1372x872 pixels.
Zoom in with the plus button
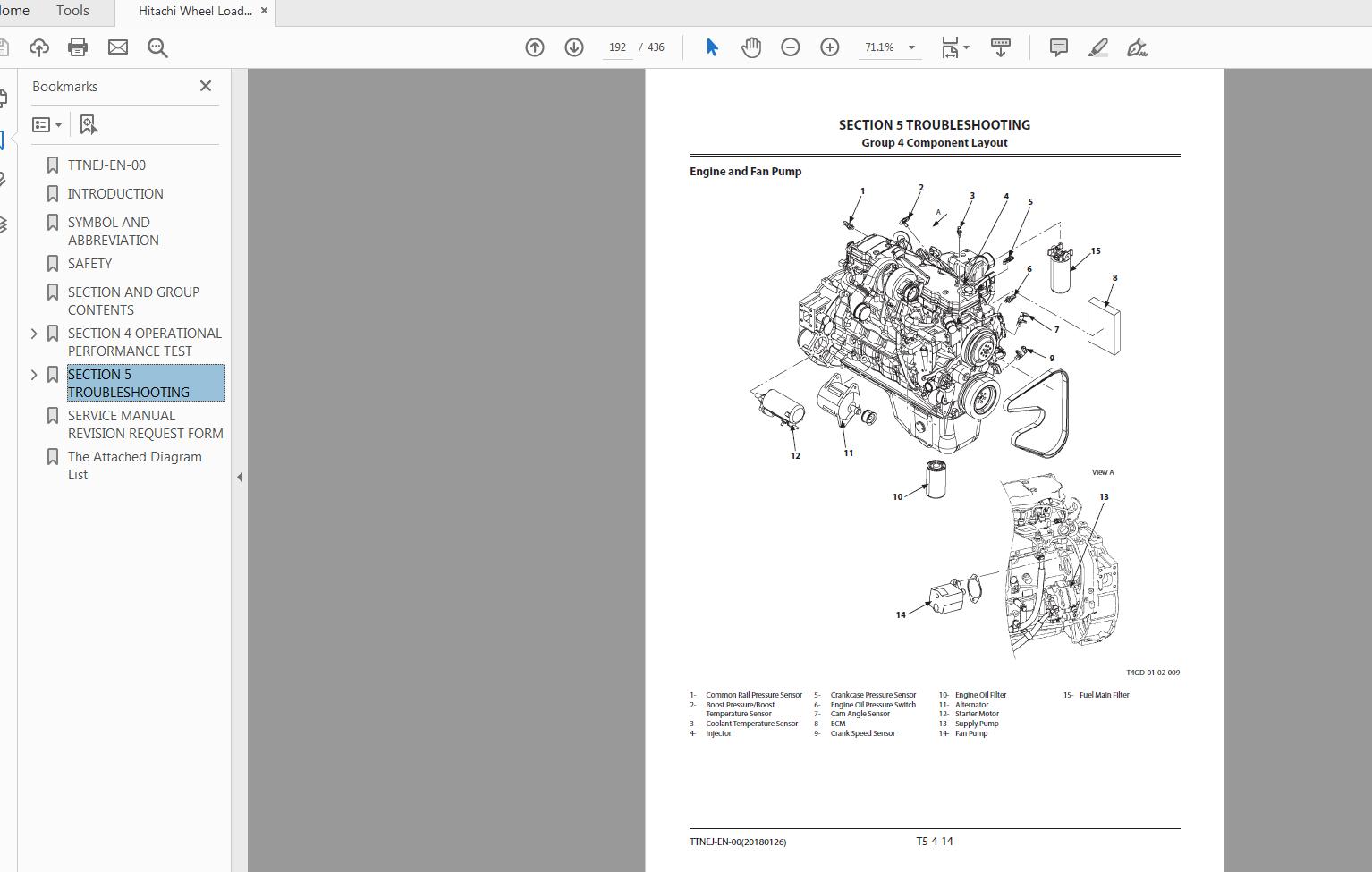(830, 47)
